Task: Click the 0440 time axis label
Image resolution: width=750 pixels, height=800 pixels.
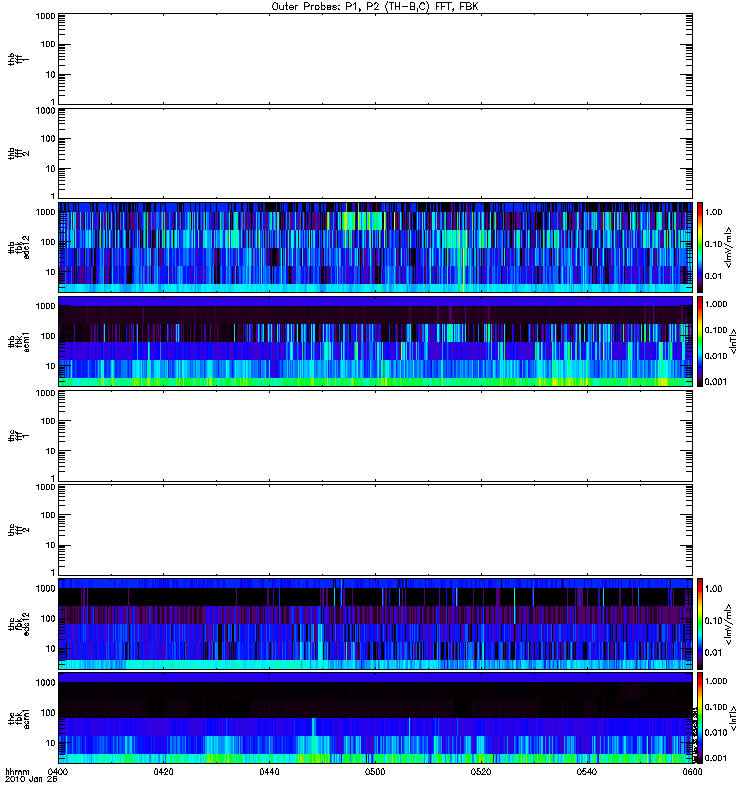Action: point(269,771)
